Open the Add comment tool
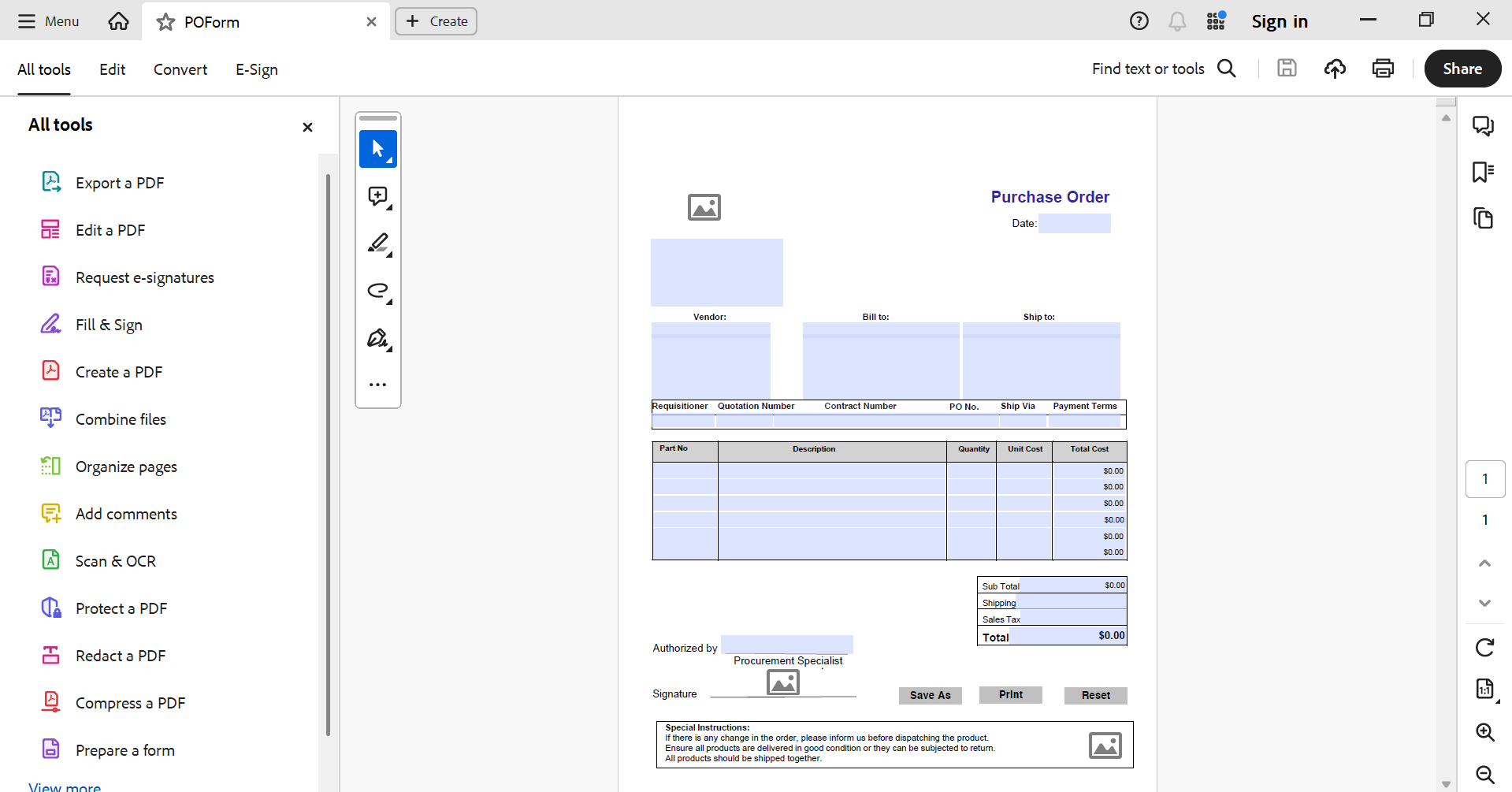This screenshot has width=1512, height=792. tap(379, 196)
